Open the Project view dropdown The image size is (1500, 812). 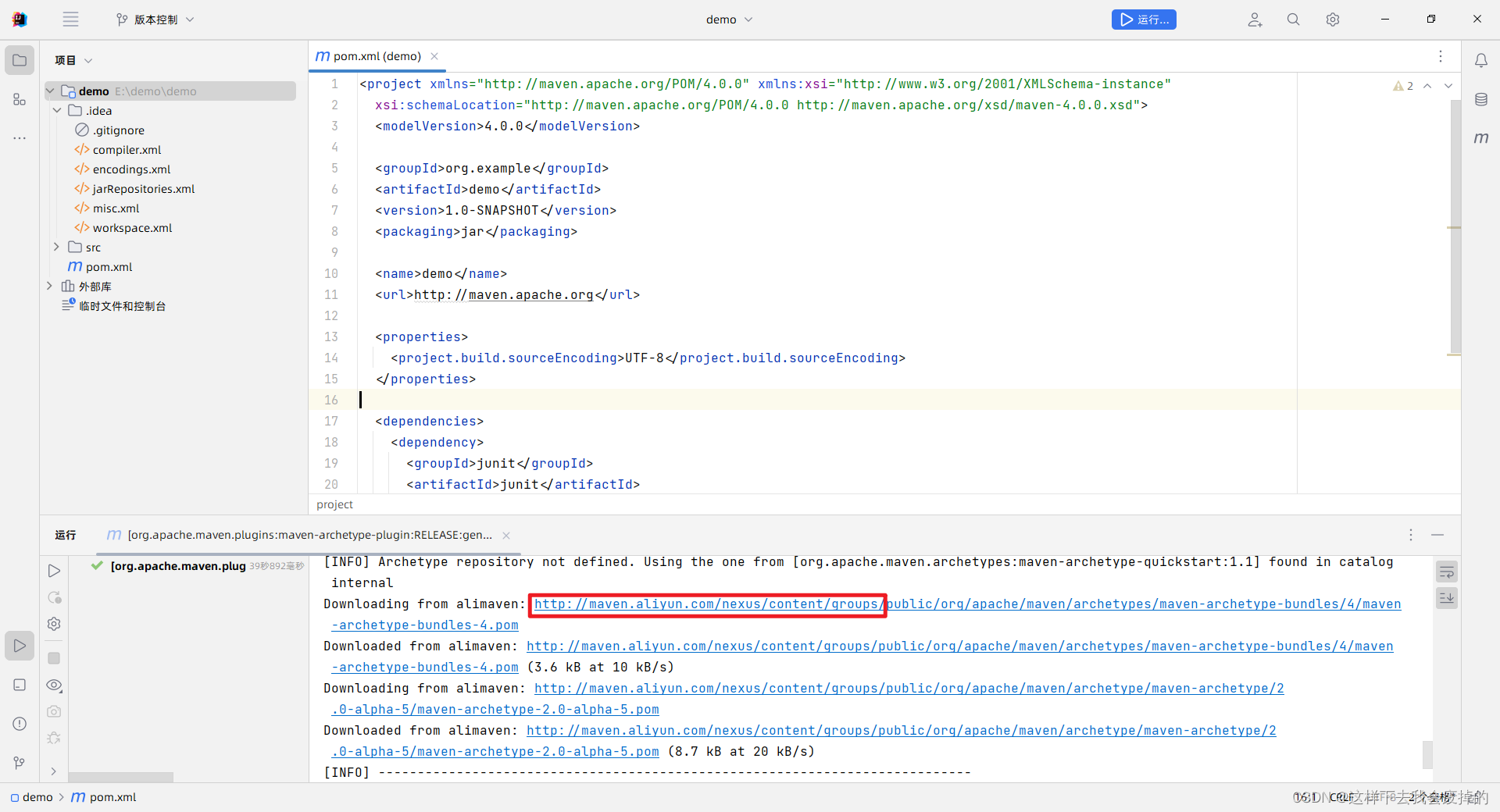(73, 60)
